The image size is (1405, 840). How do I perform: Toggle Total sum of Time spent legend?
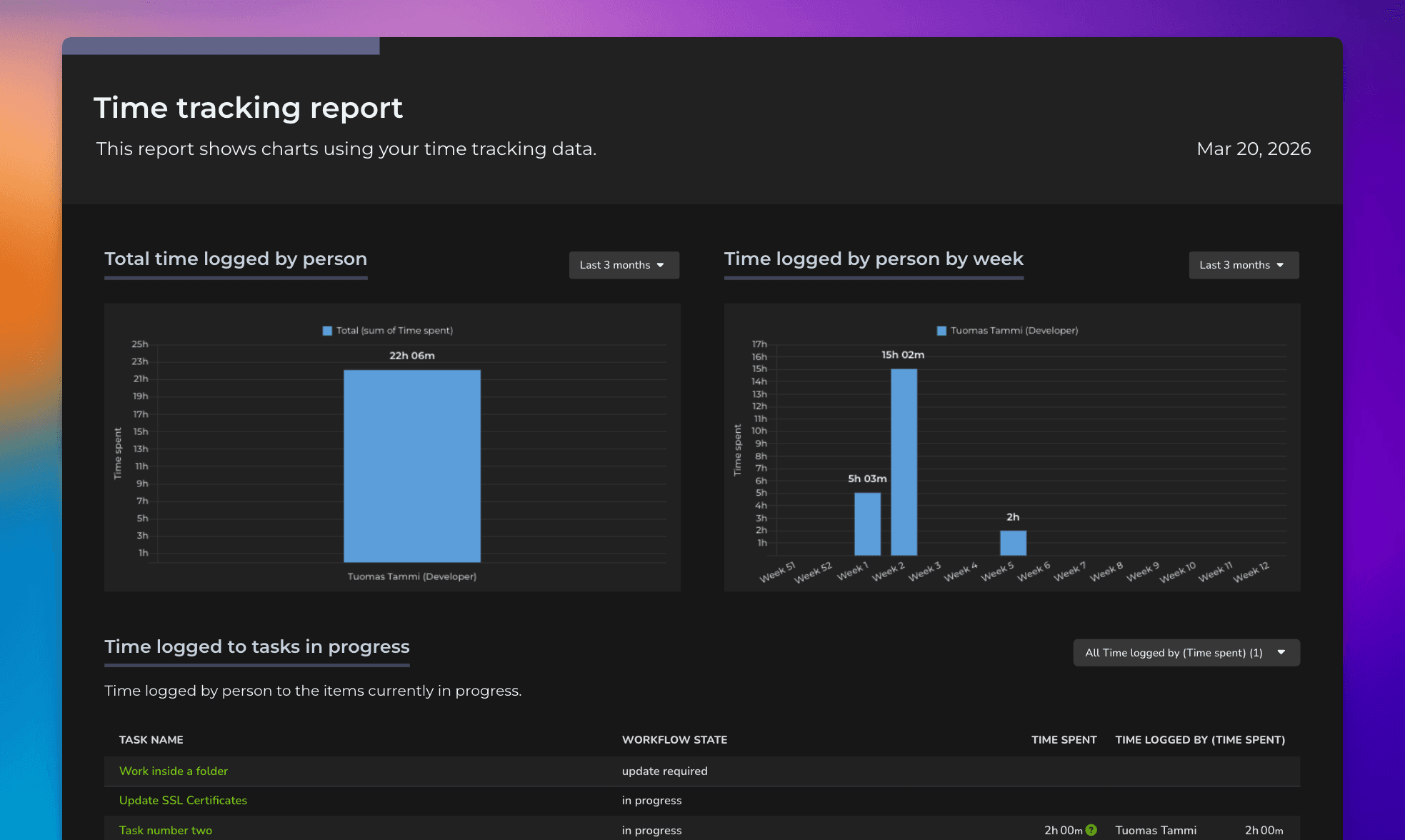coord(394,331)
